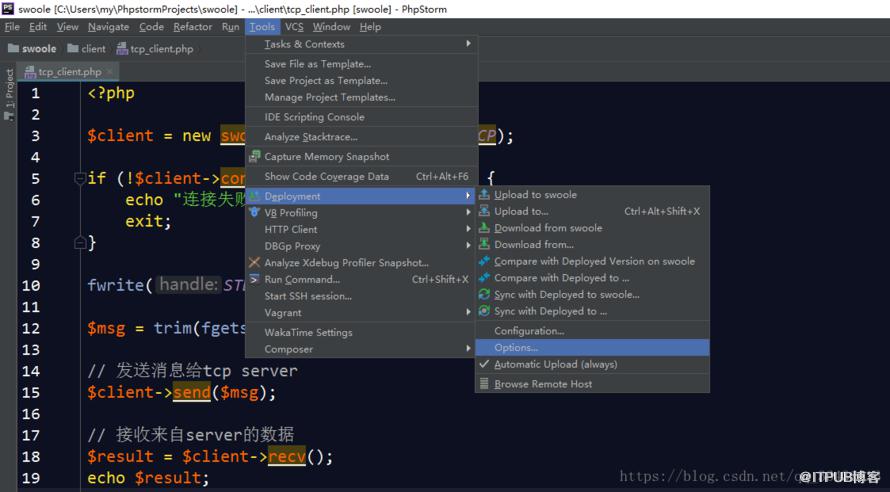Click client breadcrumb in navigation bar
This screenshot has height=492, width=890.
(86, 49)
